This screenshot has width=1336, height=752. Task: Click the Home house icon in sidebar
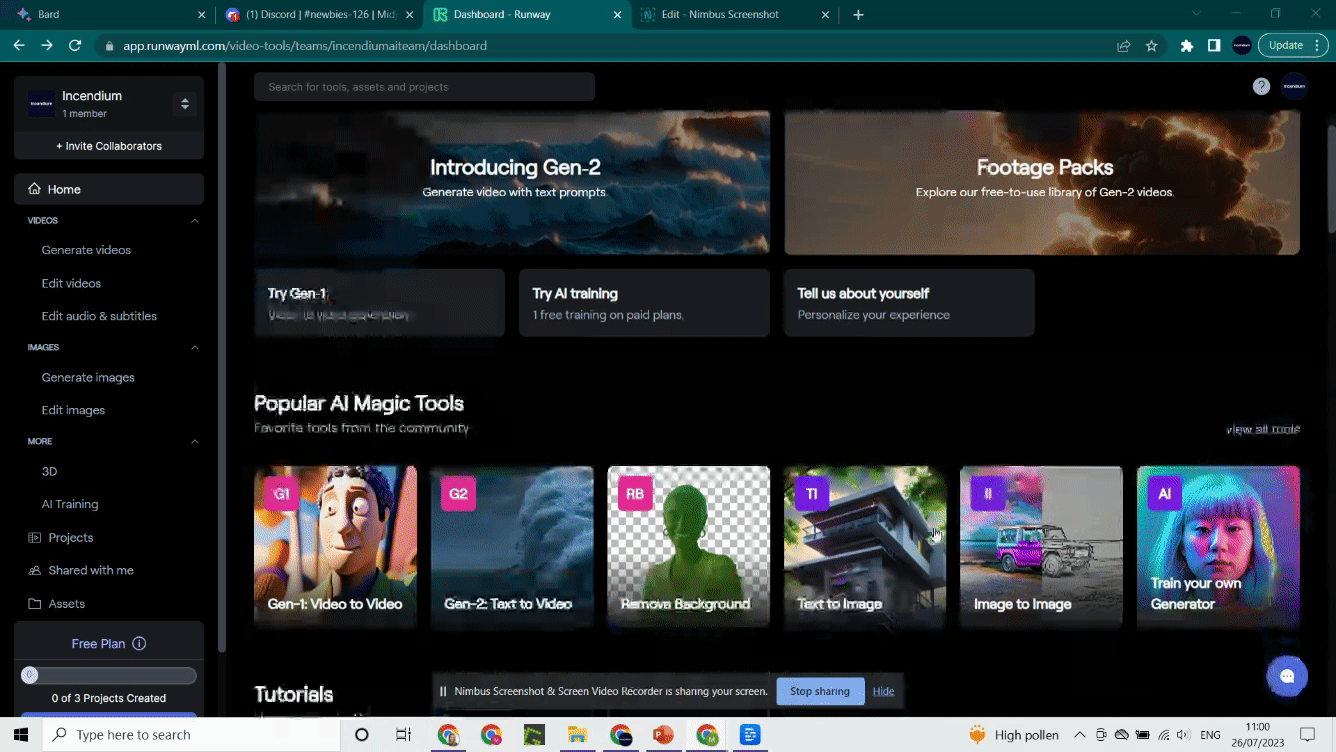click(35, 189)
